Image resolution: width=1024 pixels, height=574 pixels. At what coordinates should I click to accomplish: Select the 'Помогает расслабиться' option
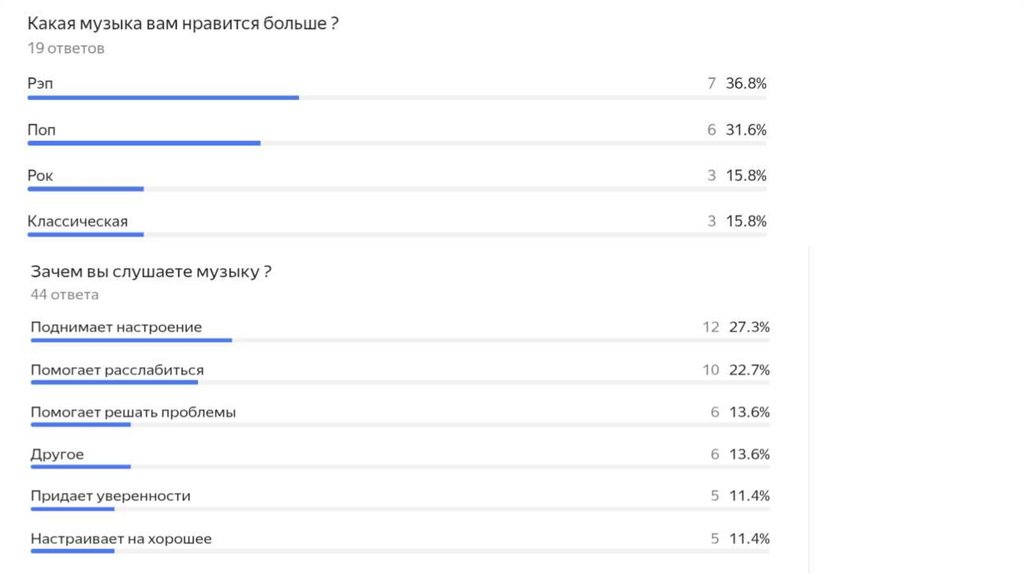[x=117, y=370]
